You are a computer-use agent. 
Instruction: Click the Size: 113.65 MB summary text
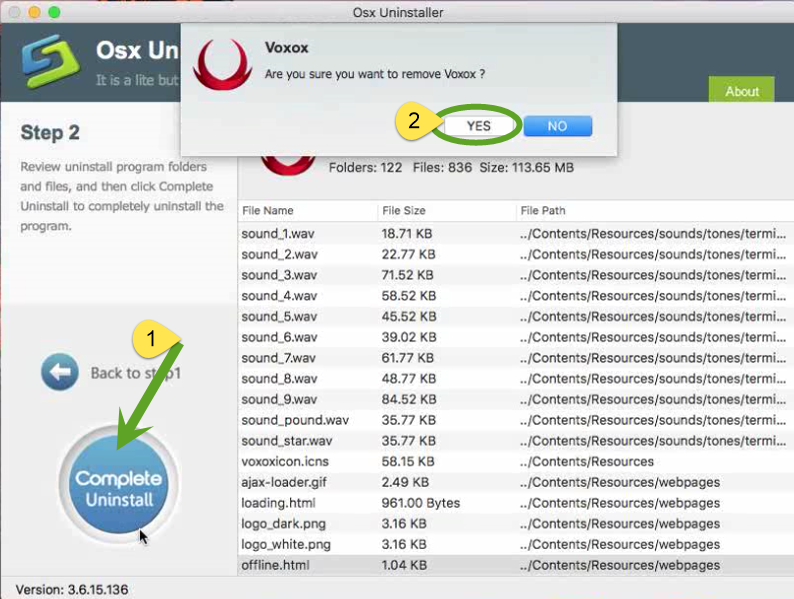pos(527,168)
